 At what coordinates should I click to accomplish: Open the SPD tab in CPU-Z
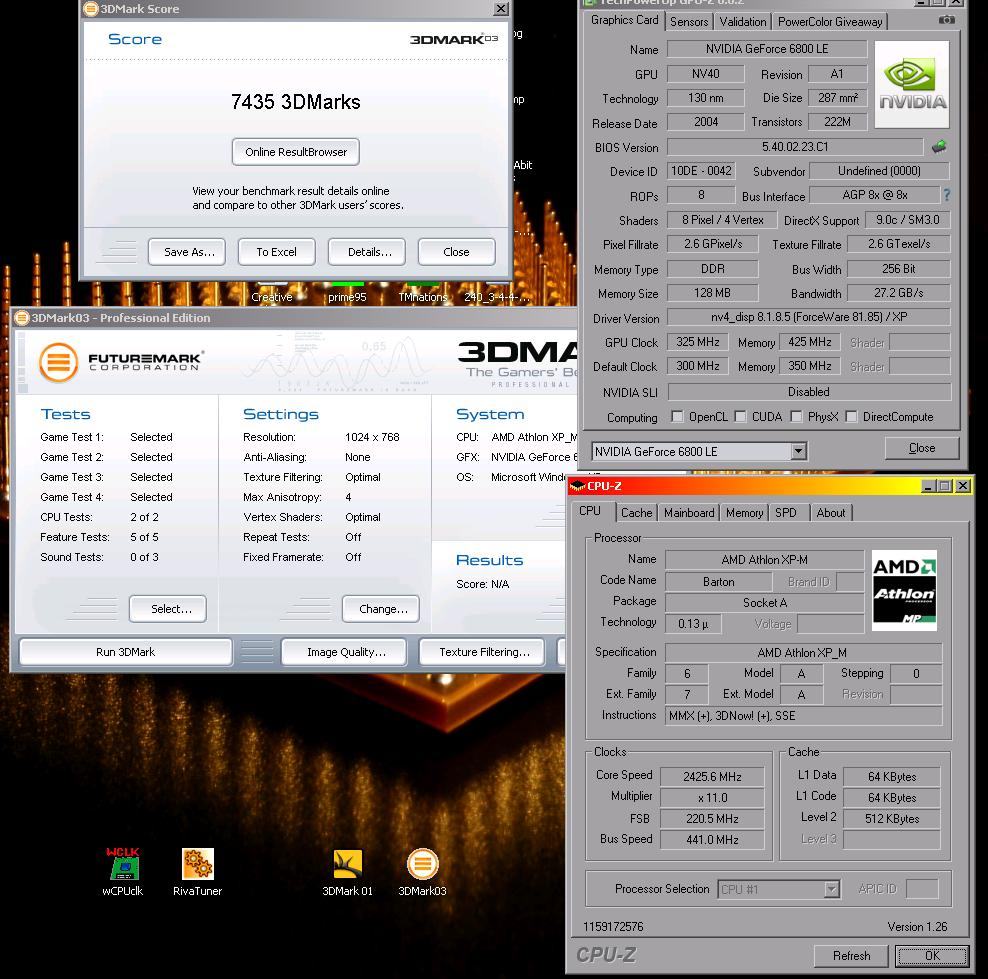coord(786,513)
